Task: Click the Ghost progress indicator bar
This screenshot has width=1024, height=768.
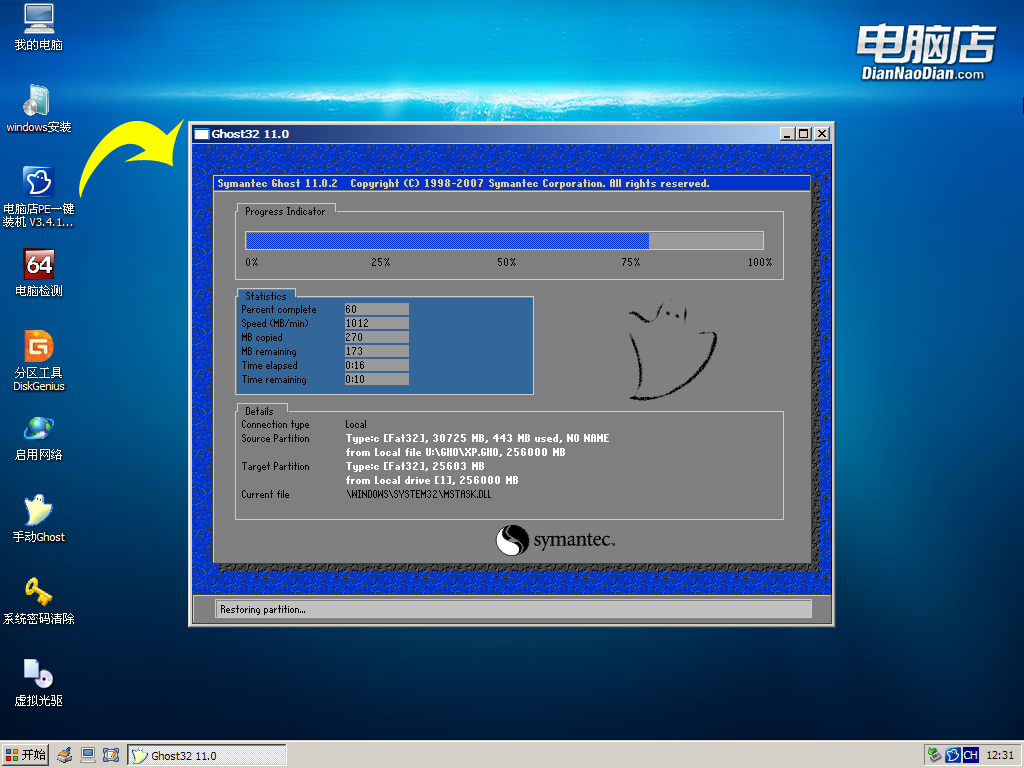Action: 504,241
